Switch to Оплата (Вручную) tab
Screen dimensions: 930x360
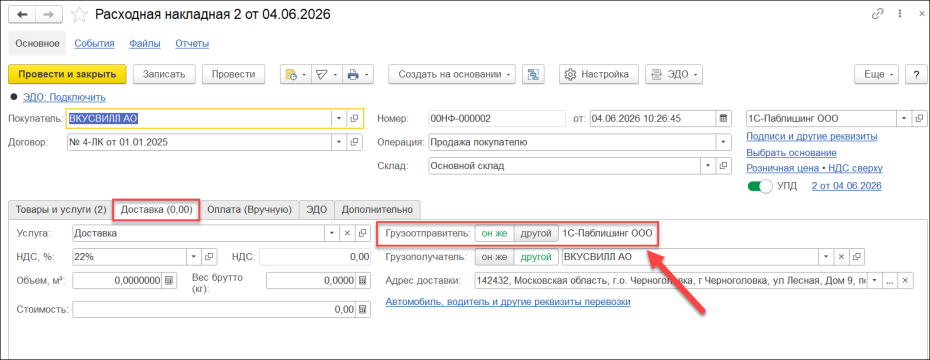[x=249, y=209]
